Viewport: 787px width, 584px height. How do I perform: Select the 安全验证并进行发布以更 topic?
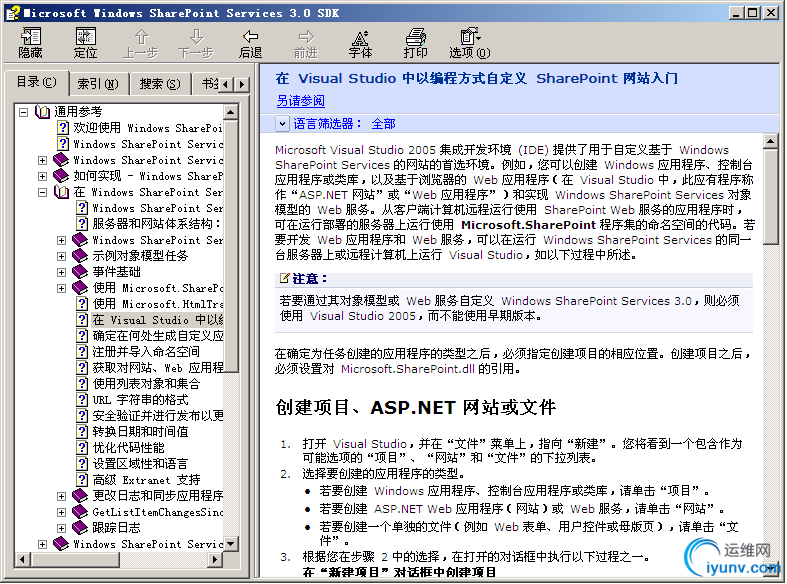click(158, 416)
